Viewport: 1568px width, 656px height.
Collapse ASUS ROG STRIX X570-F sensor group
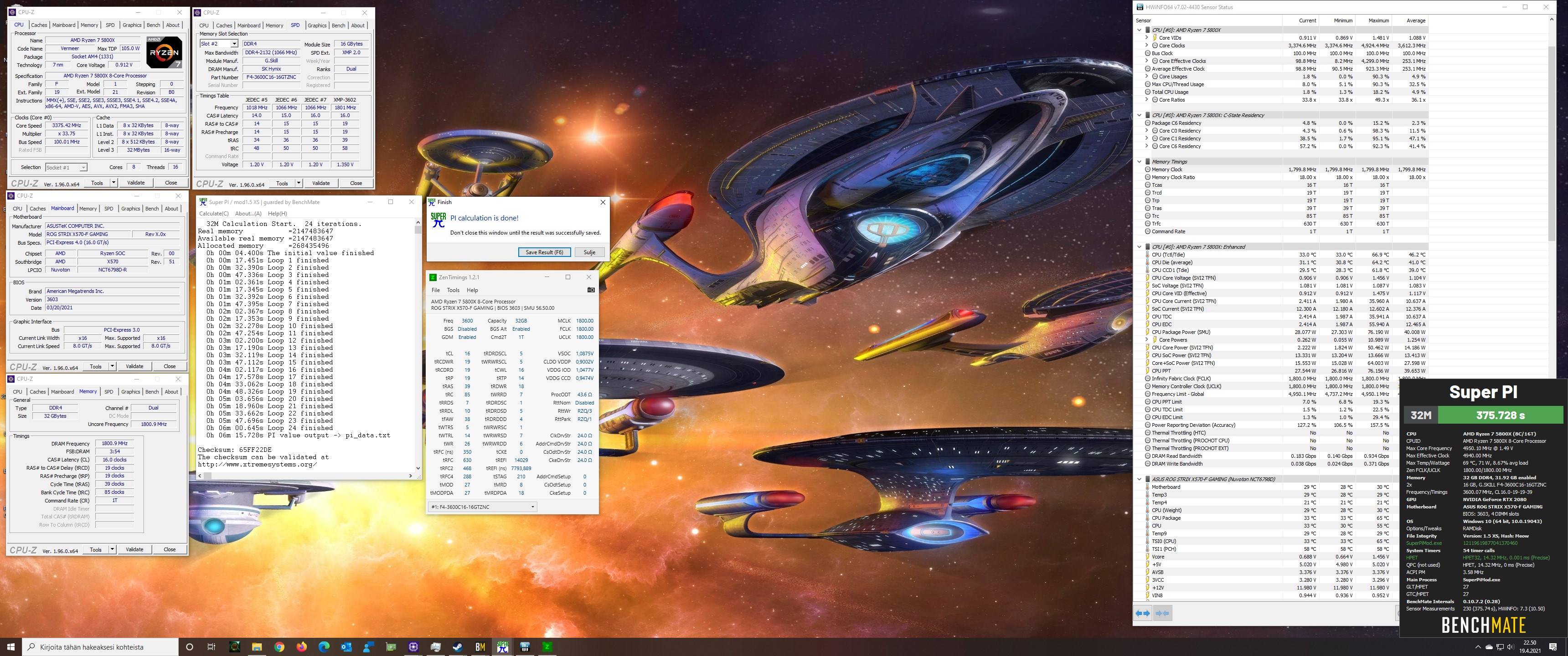[1140, 480]
